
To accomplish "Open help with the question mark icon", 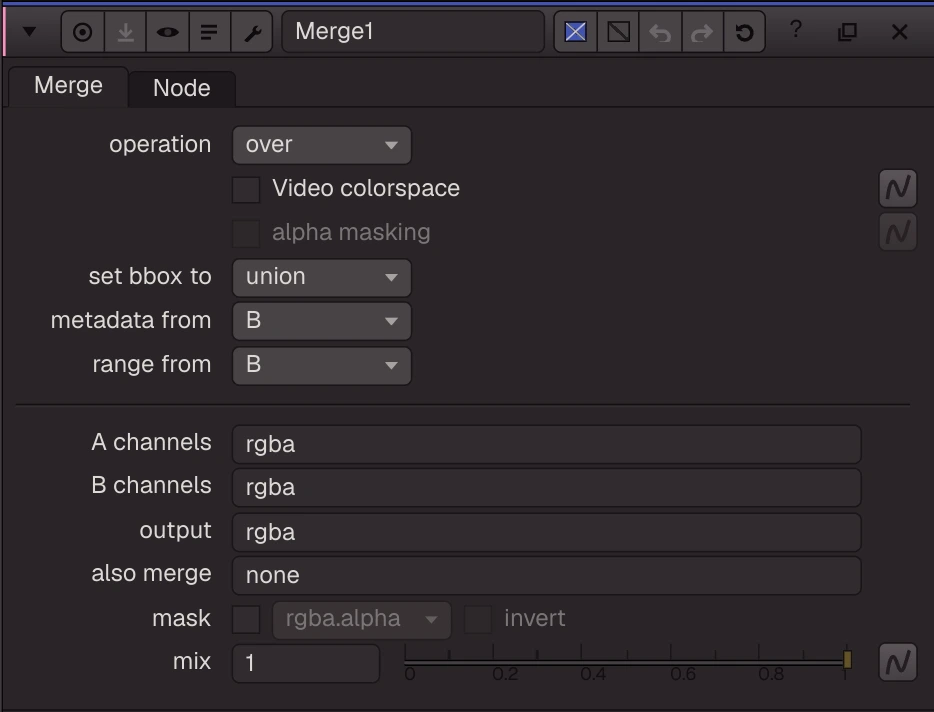I will click(x=796, y=30).
